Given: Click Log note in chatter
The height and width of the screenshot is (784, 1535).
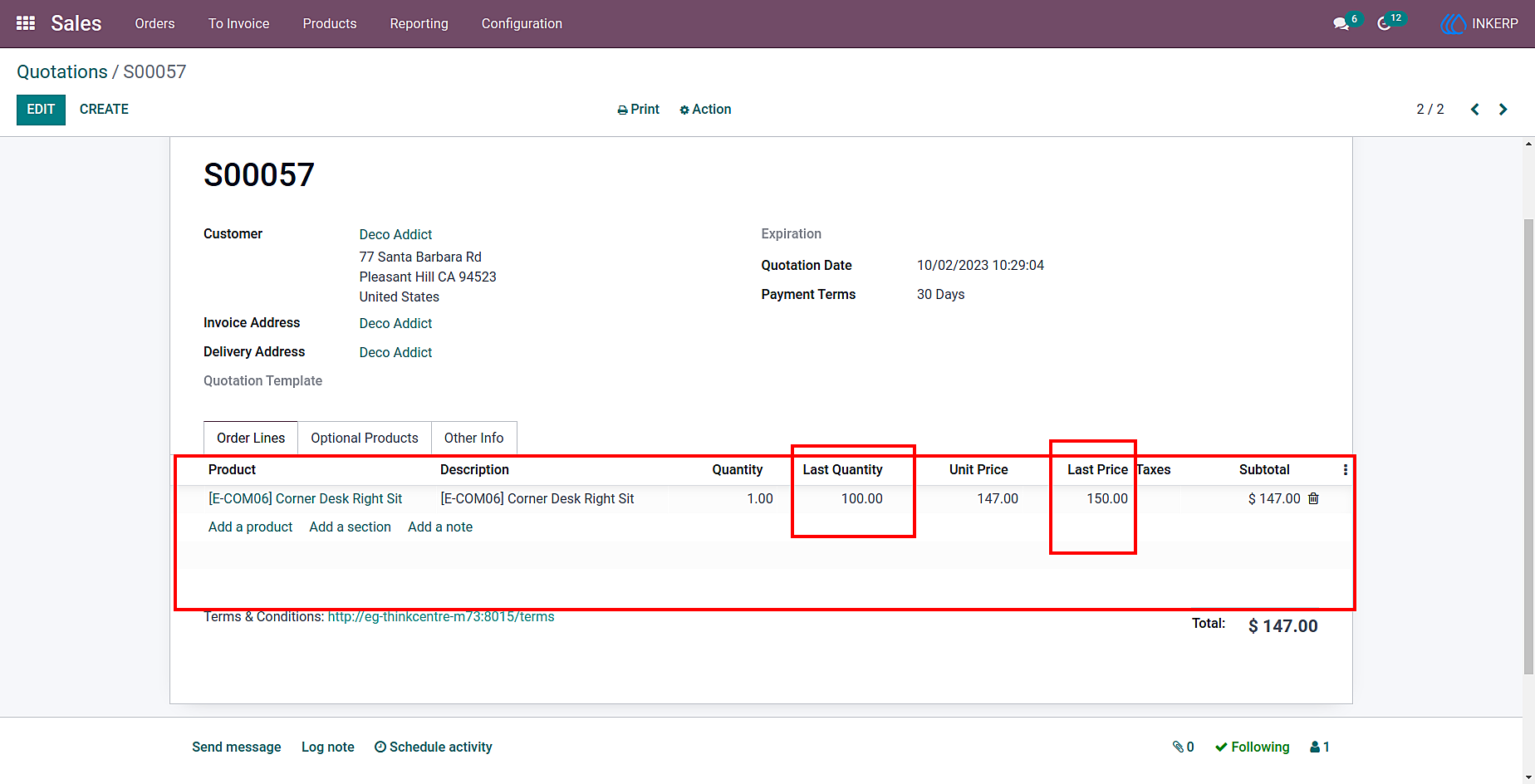Looking at the screenshot, I should [328, 747].
